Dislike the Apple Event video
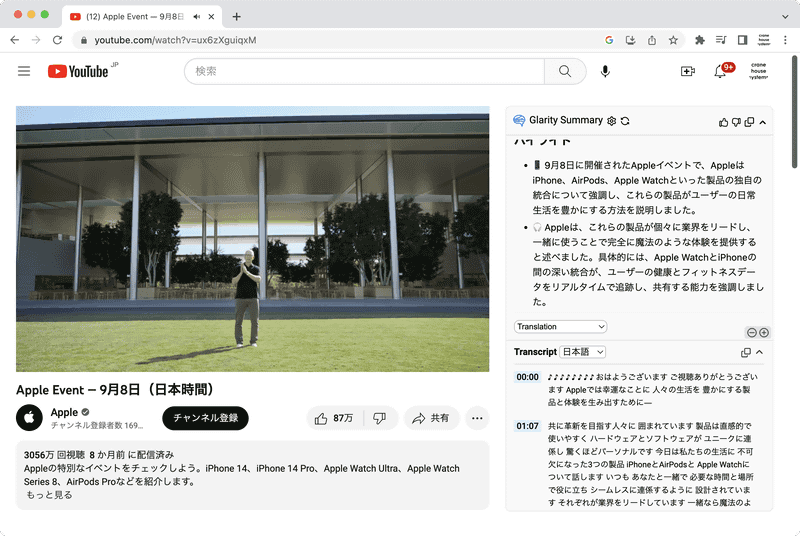Image resolution: width=800 pixels, height=536 pixels. click(380, 418)
